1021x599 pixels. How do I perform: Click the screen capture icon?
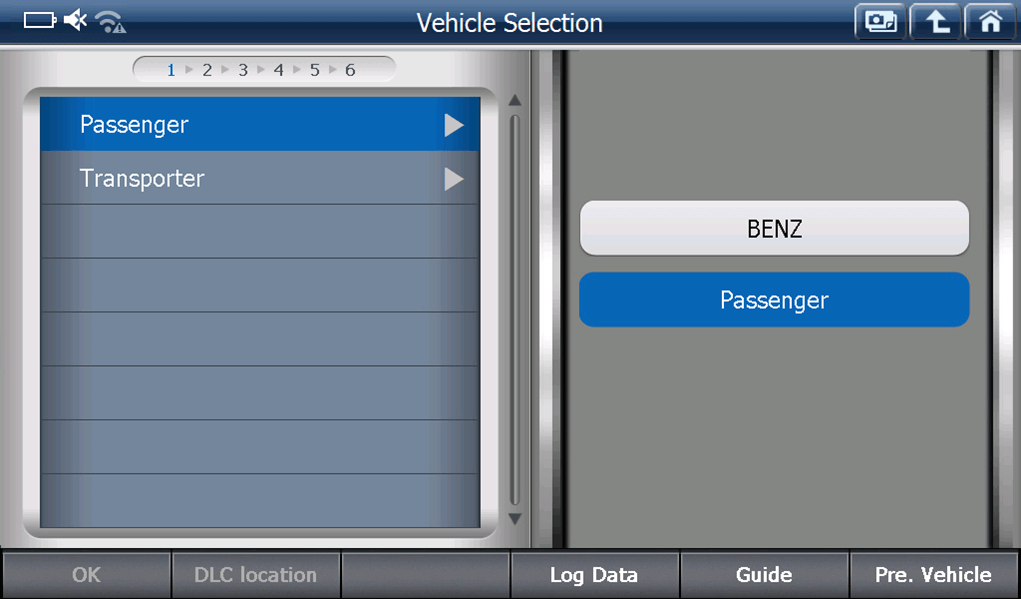tap(880, 22)
